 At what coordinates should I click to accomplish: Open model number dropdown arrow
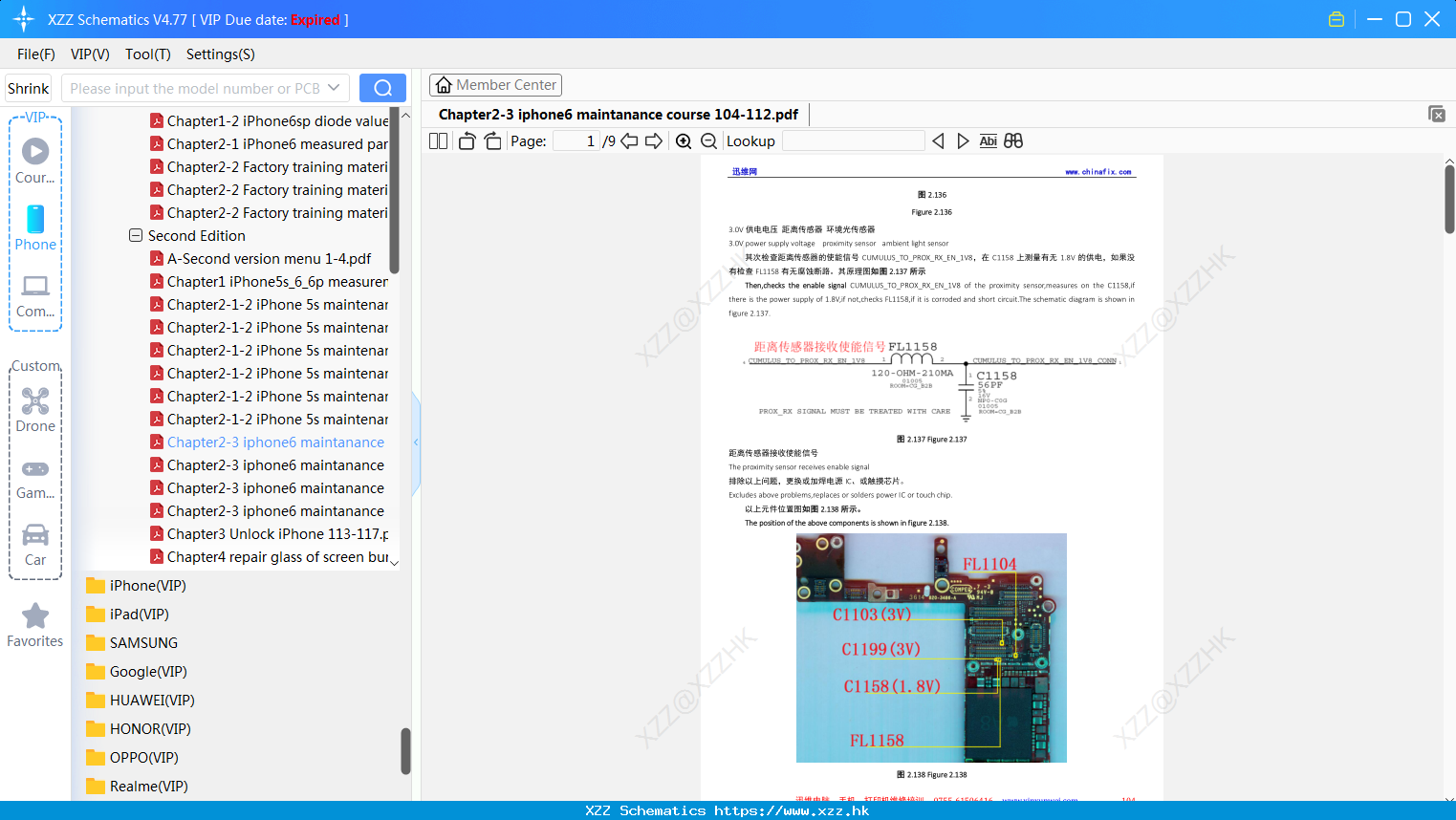pyautogui.click(x=334, y=88)
